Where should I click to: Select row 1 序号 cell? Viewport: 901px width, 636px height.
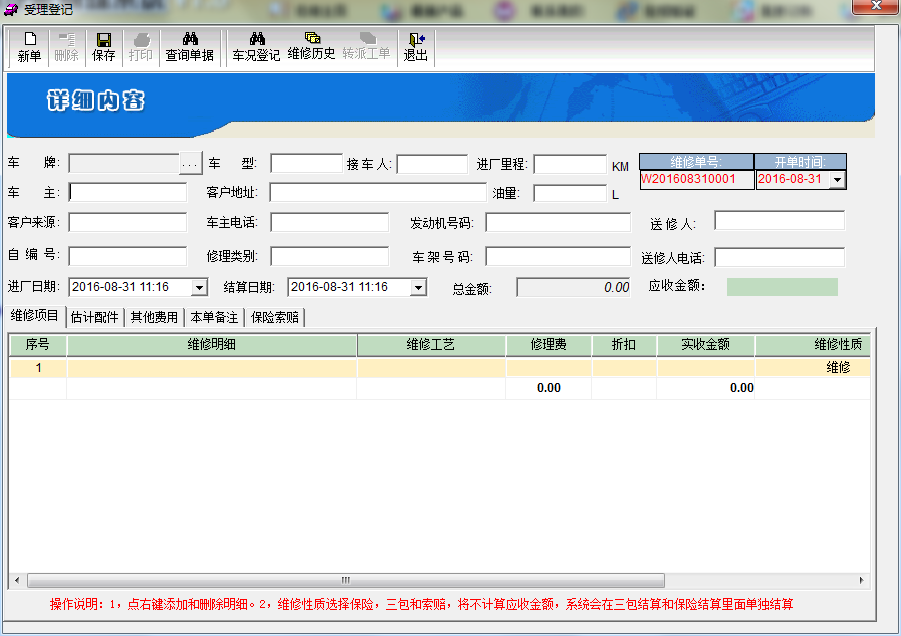38,368
